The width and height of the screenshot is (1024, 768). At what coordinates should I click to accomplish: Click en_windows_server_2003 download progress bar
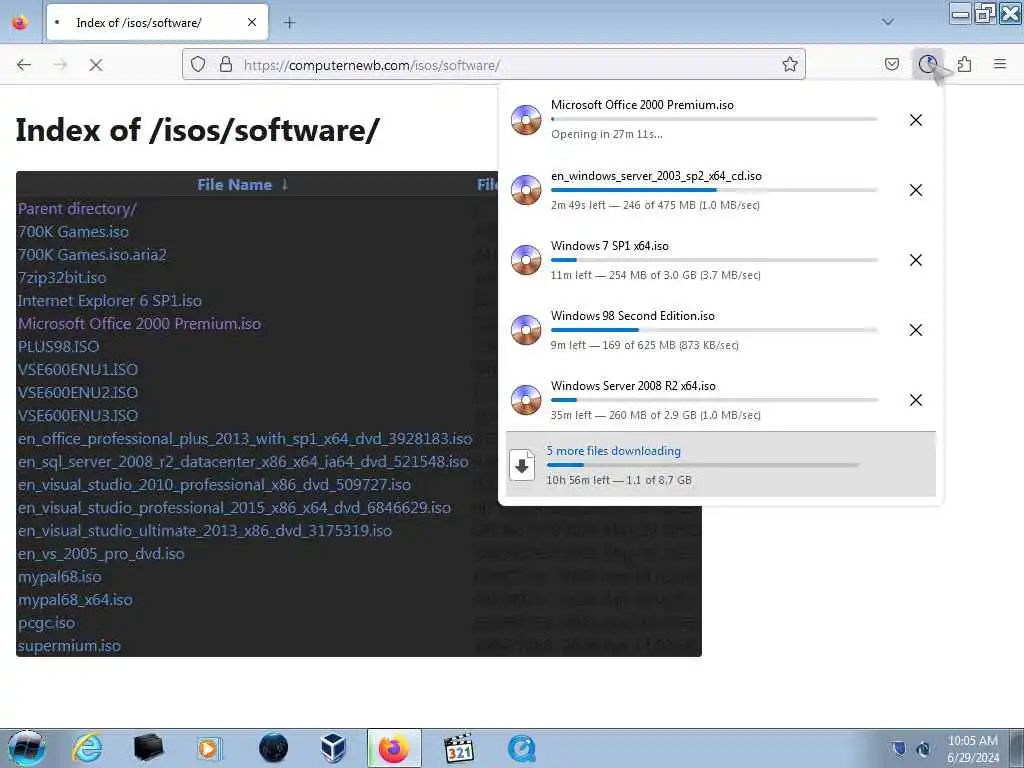pos(714,190)
